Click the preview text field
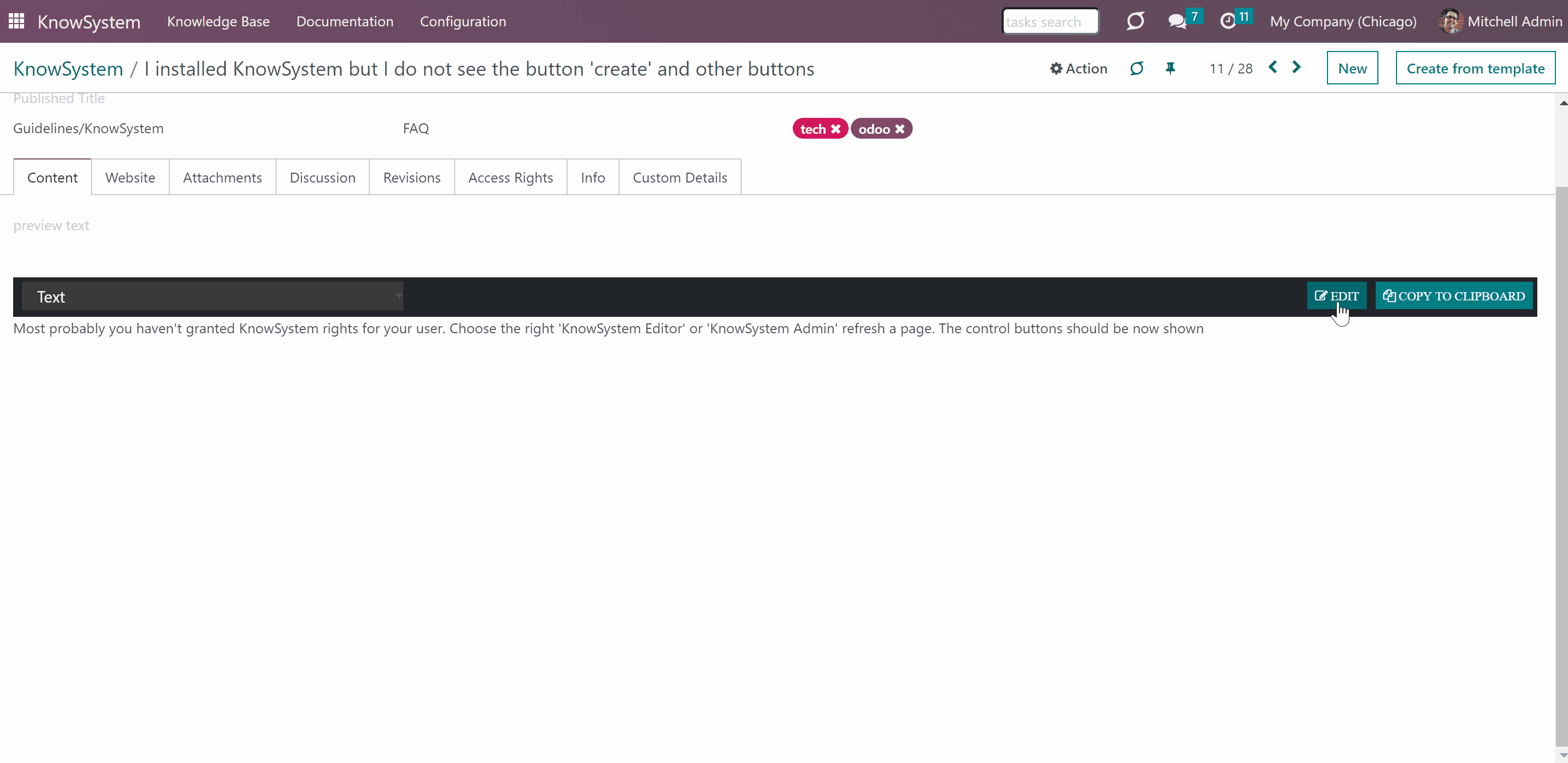Screen dimensions: 1568x763 pos(51,225)
